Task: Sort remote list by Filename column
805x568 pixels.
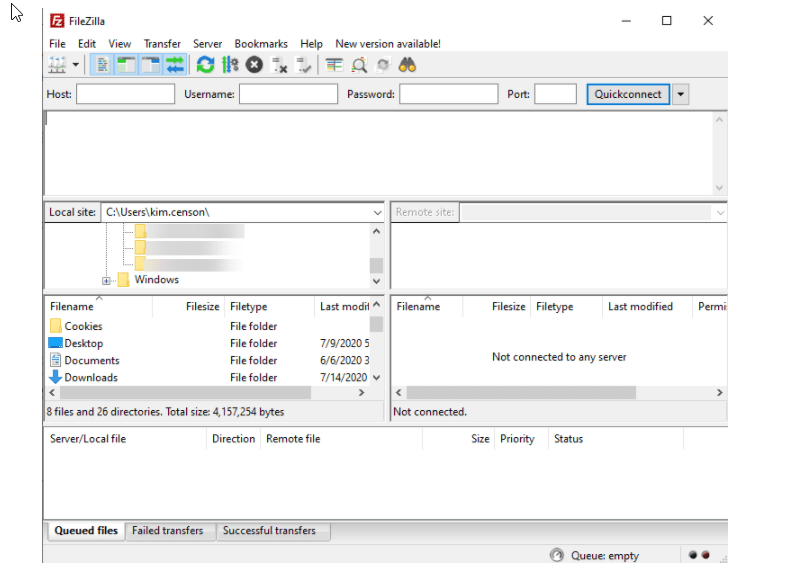Action: pyautogui.click(x=427, y=306)
